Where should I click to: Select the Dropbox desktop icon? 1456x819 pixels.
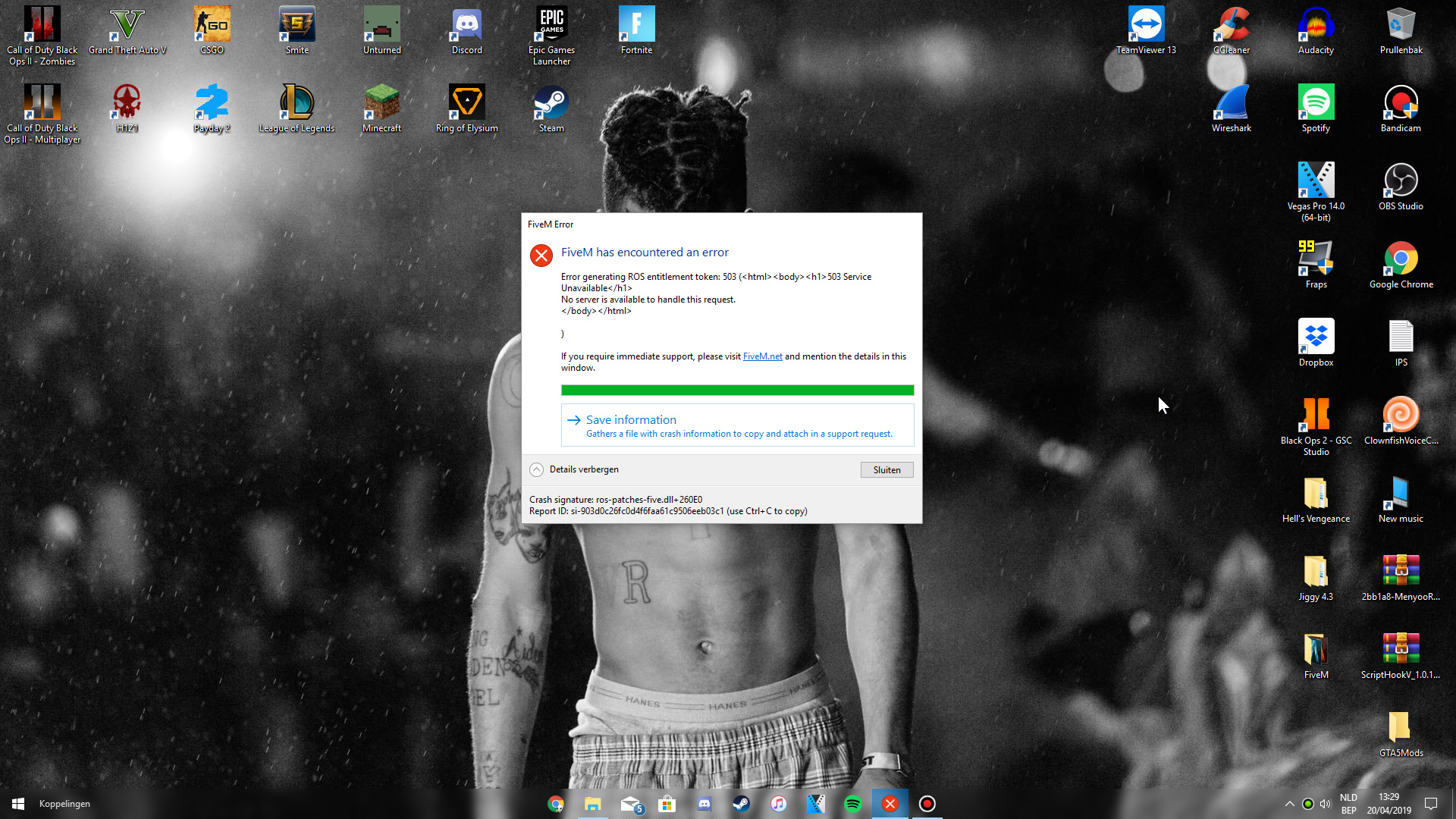(x=1316, y=344)
